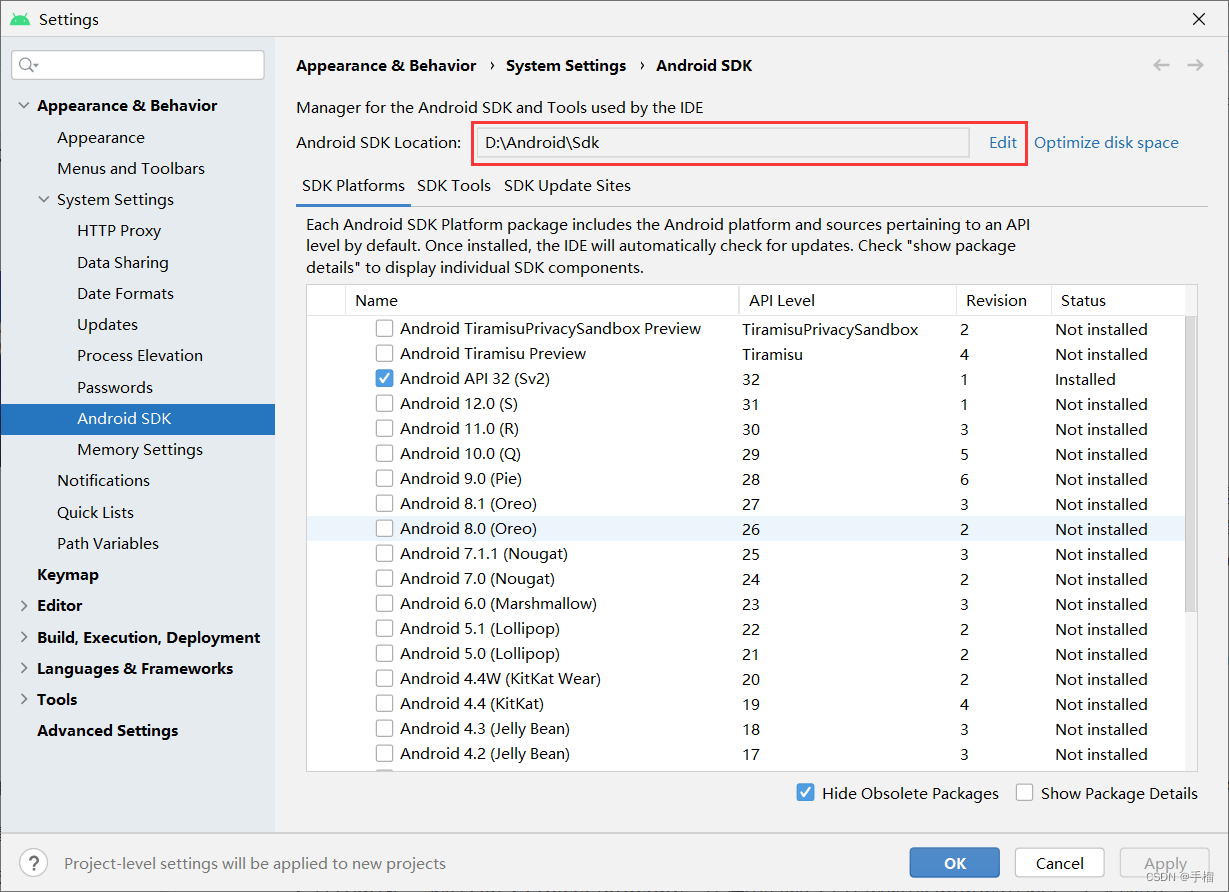The height and width of the screenshot is (892, 1229).
Task: Open Date Formats settings
Action: 125,294
